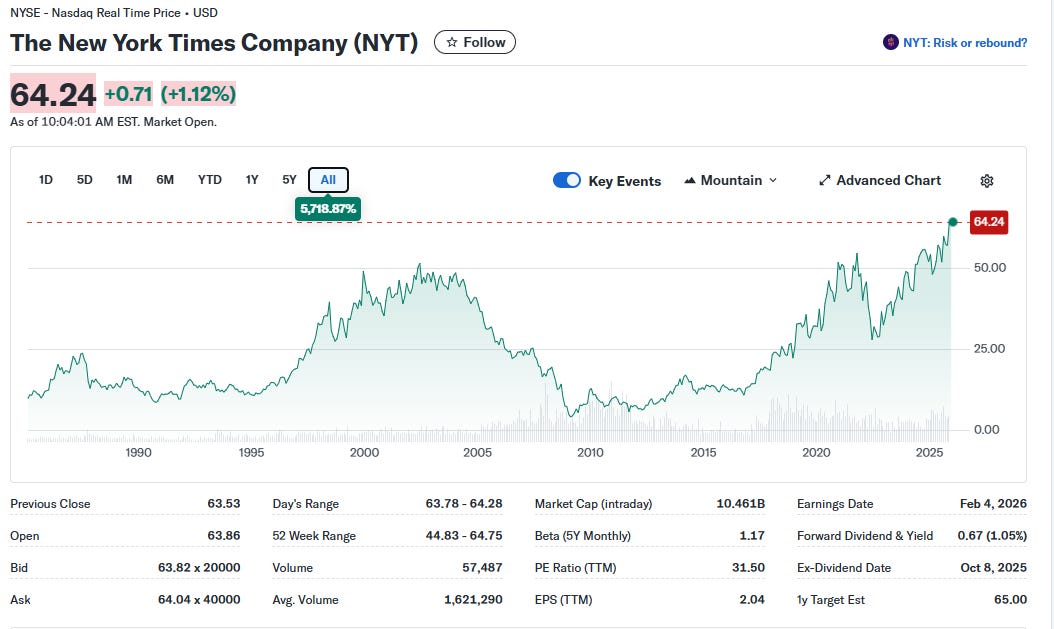Click the Market Cap value 10.461B

(x=741, y=503)
